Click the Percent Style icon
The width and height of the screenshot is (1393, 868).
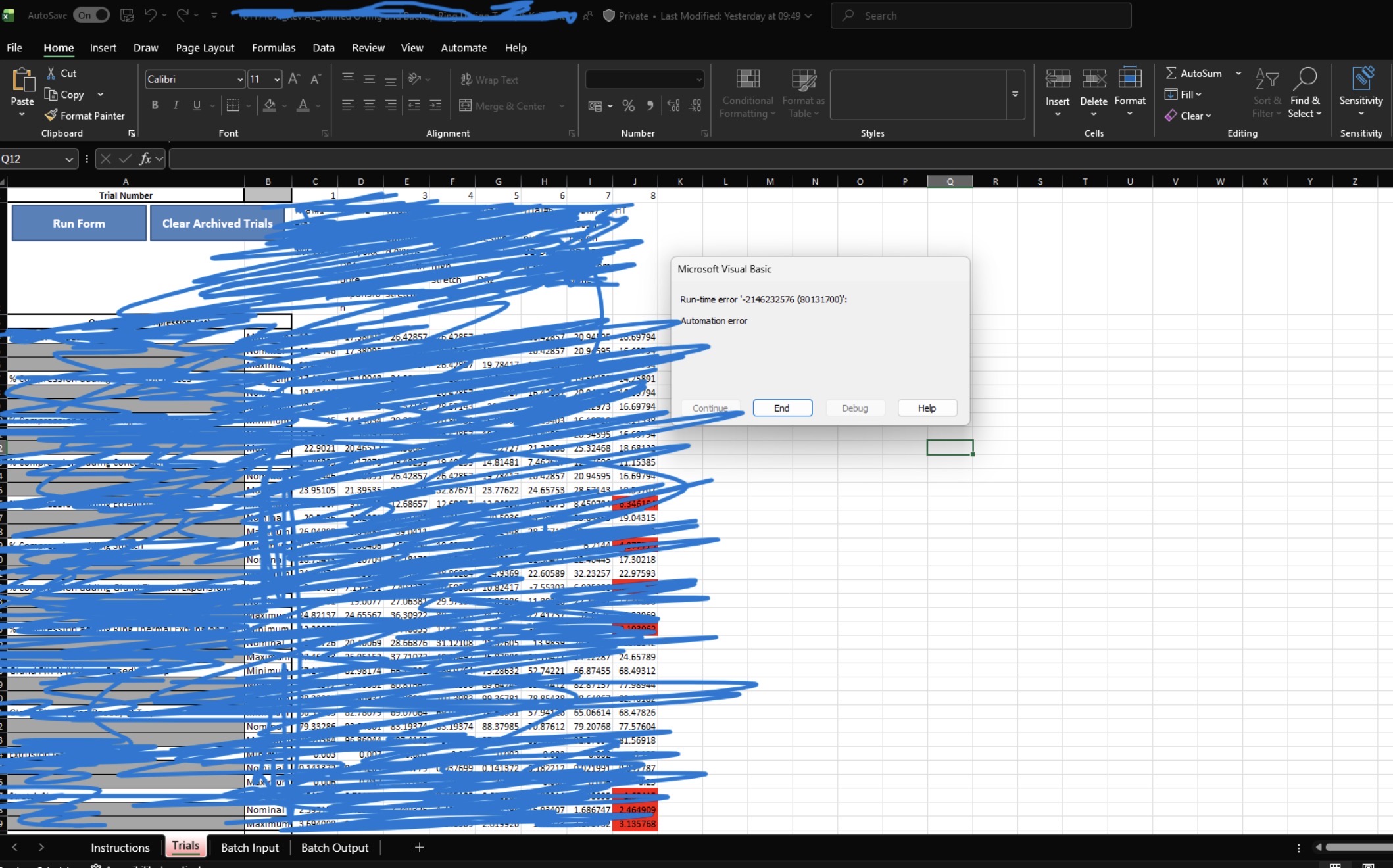click(628, 106)
